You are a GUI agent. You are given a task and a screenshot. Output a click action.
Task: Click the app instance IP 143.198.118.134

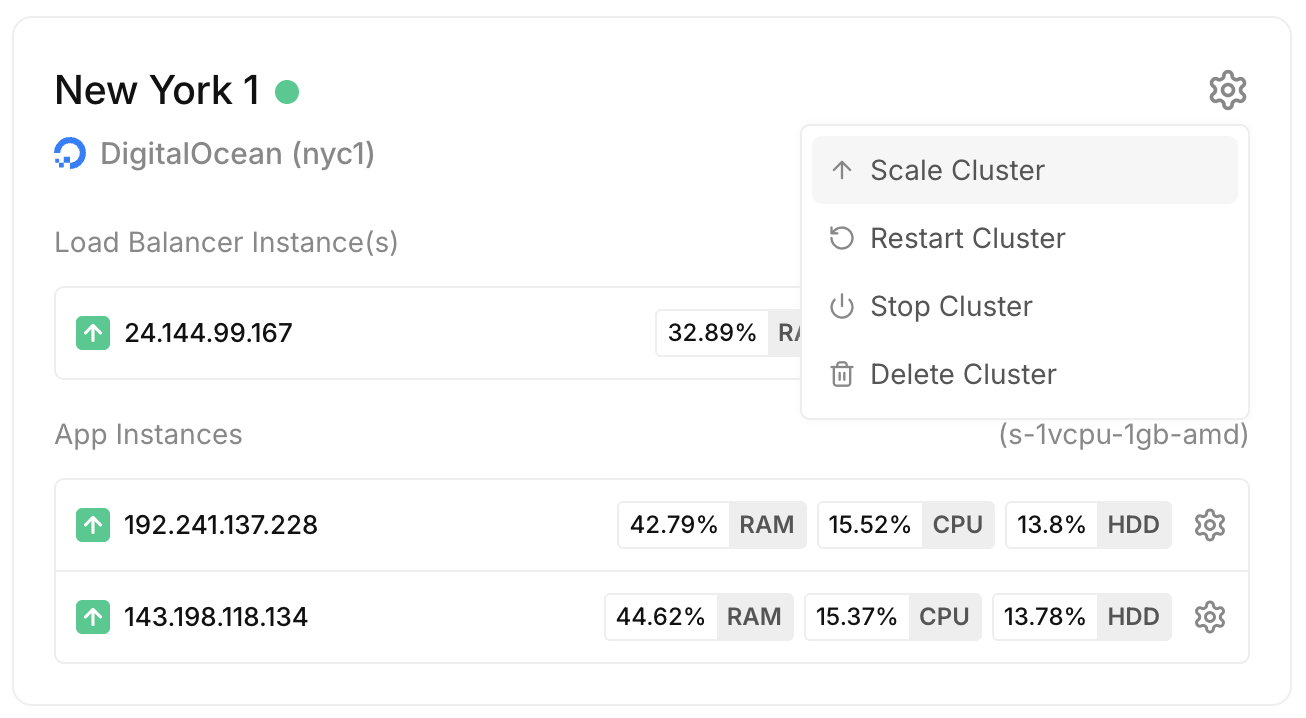pos(216,617)
